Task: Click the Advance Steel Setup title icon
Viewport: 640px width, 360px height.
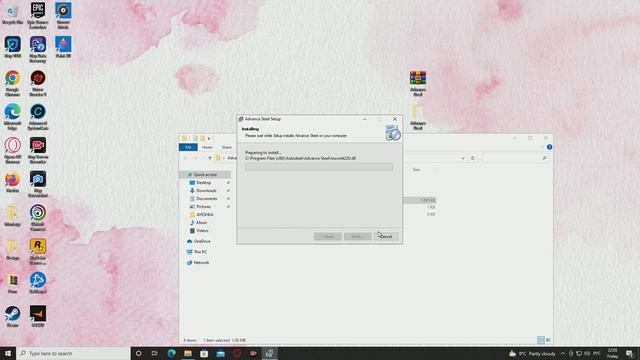Action: pyautogui.click(x=241, y=119)
